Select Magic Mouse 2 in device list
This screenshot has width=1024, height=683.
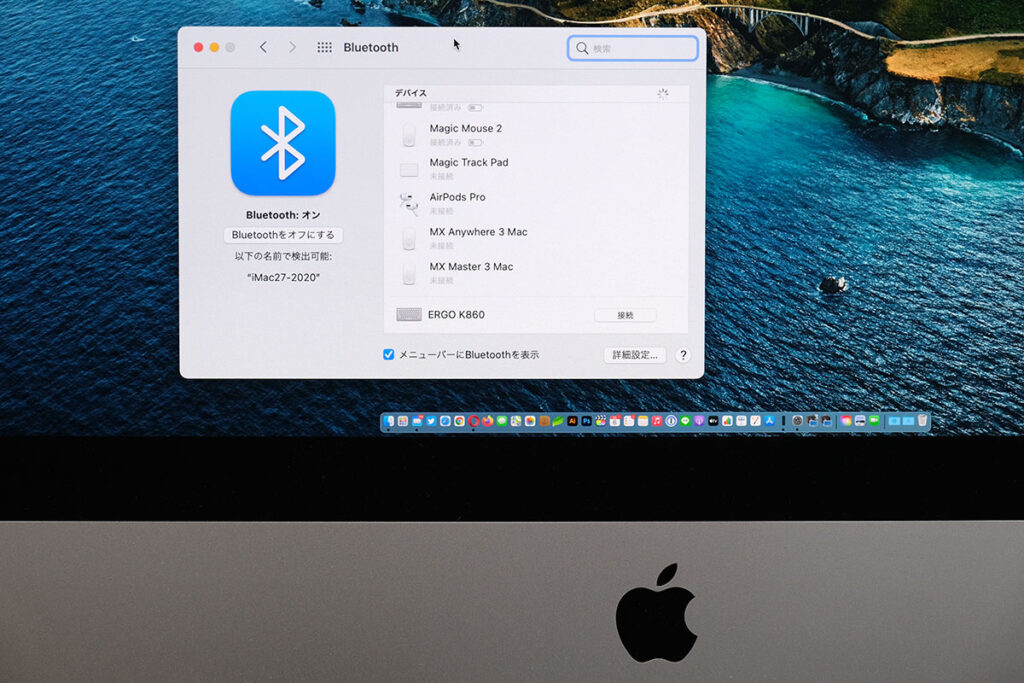click(536, 135)
